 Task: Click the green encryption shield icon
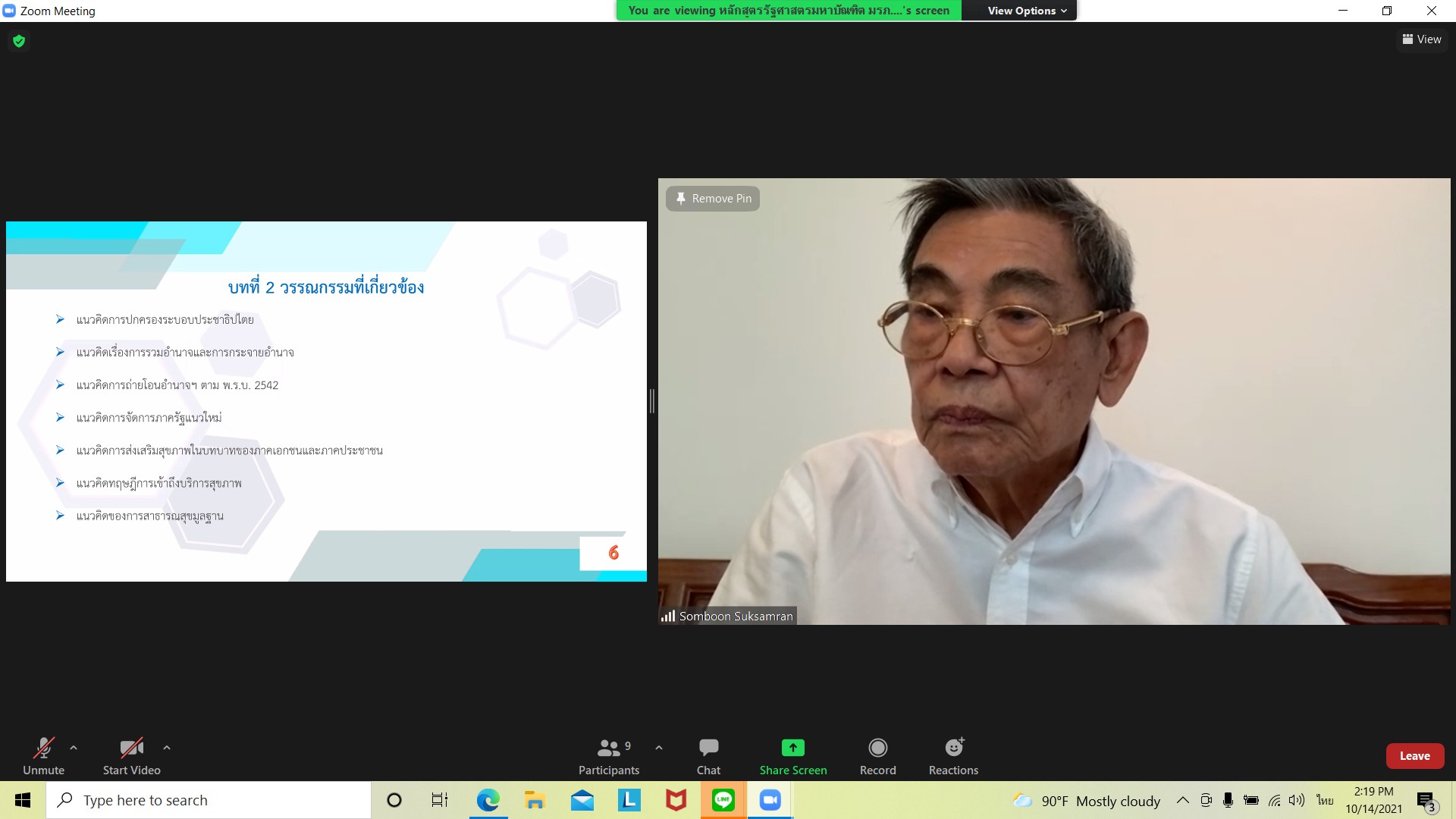tap(19, 41)
